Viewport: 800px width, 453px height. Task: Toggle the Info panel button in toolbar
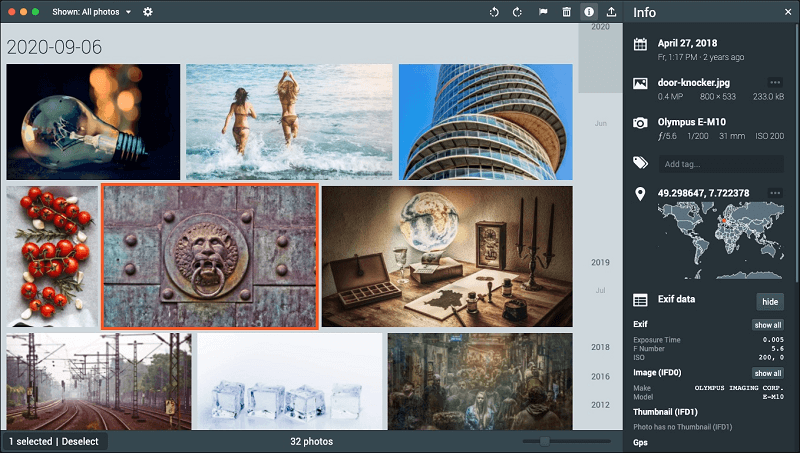589,12
